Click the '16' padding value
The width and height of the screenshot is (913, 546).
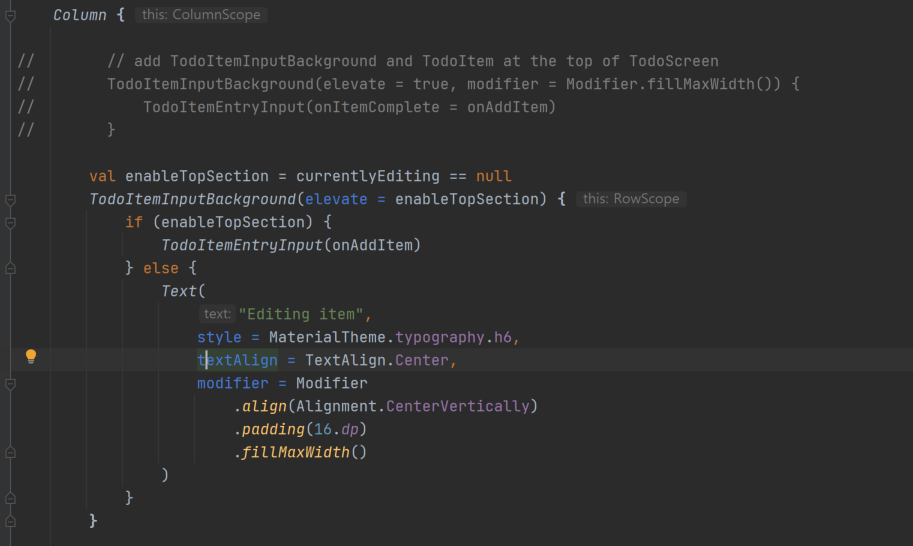tap(323, 429)
